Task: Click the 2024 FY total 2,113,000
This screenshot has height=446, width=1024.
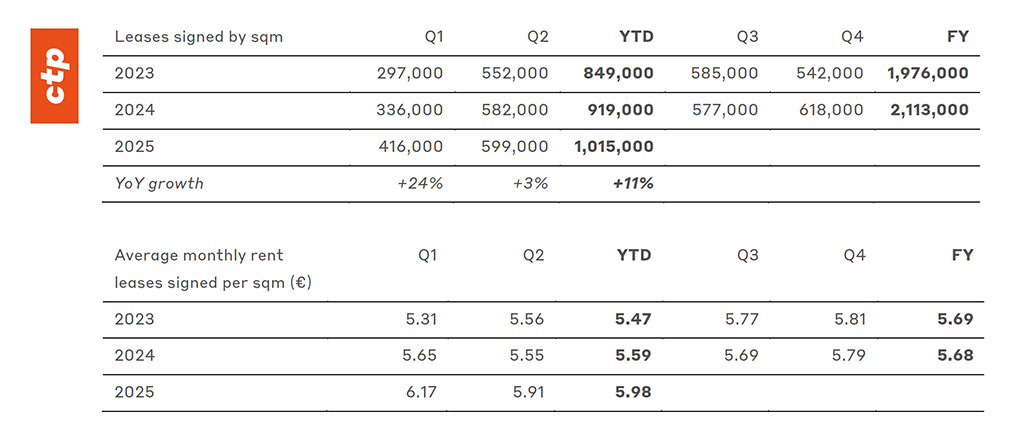Action: 929,110
